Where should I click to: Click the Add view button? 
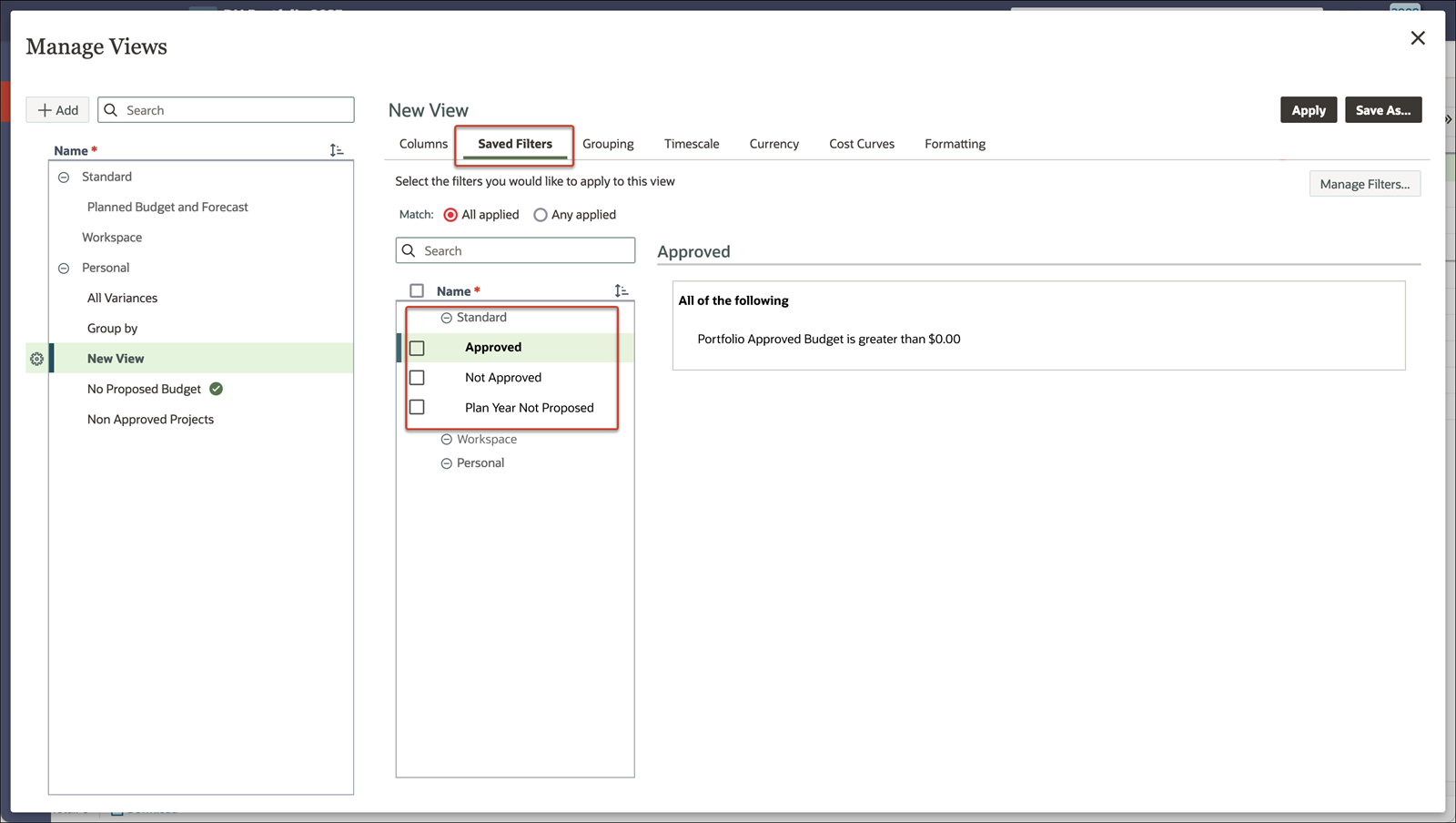(57, 110)
